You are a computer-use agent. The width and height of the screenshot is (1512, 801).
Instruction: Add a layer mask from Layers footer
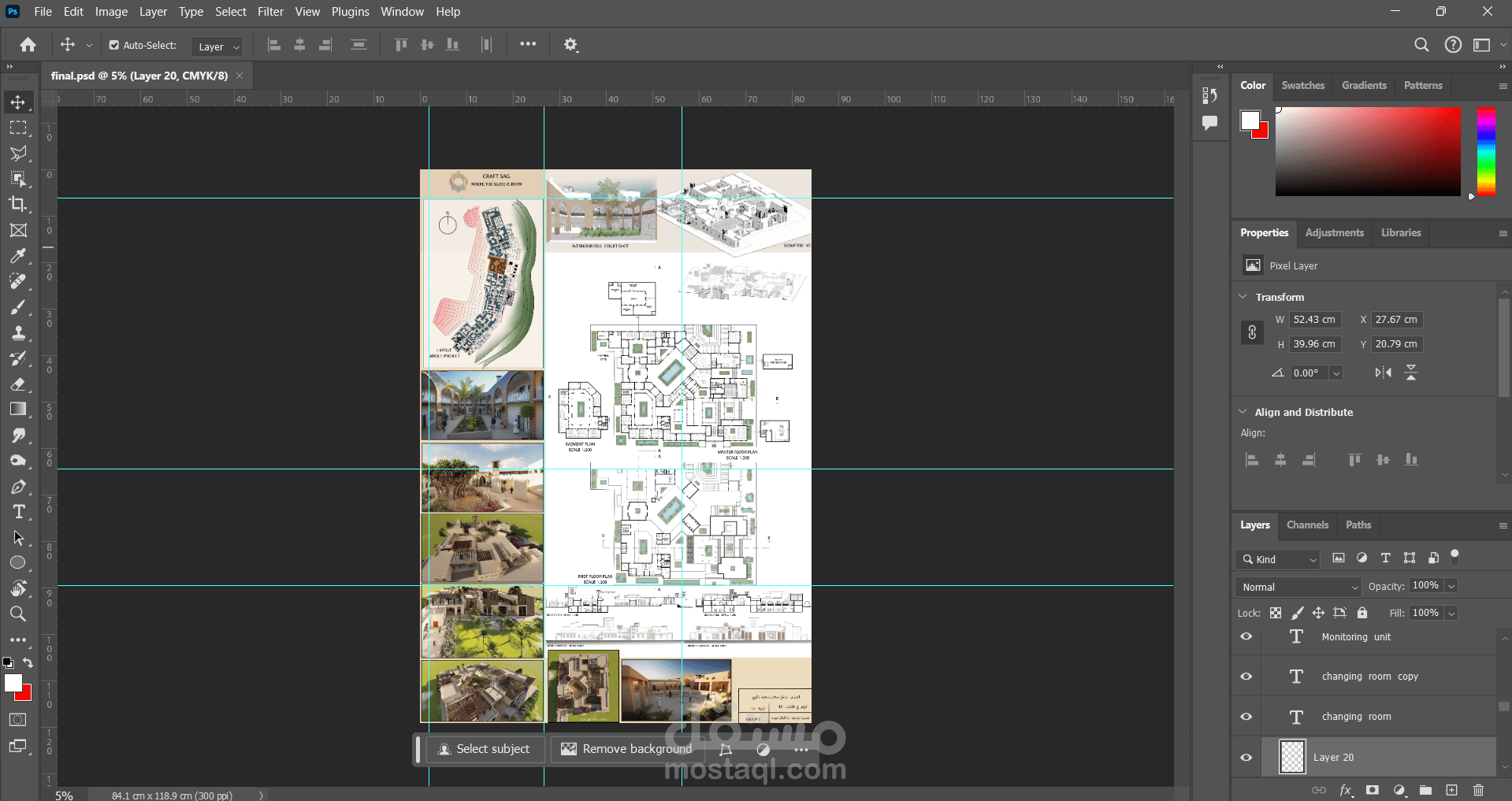click(x=1373, y=790)
